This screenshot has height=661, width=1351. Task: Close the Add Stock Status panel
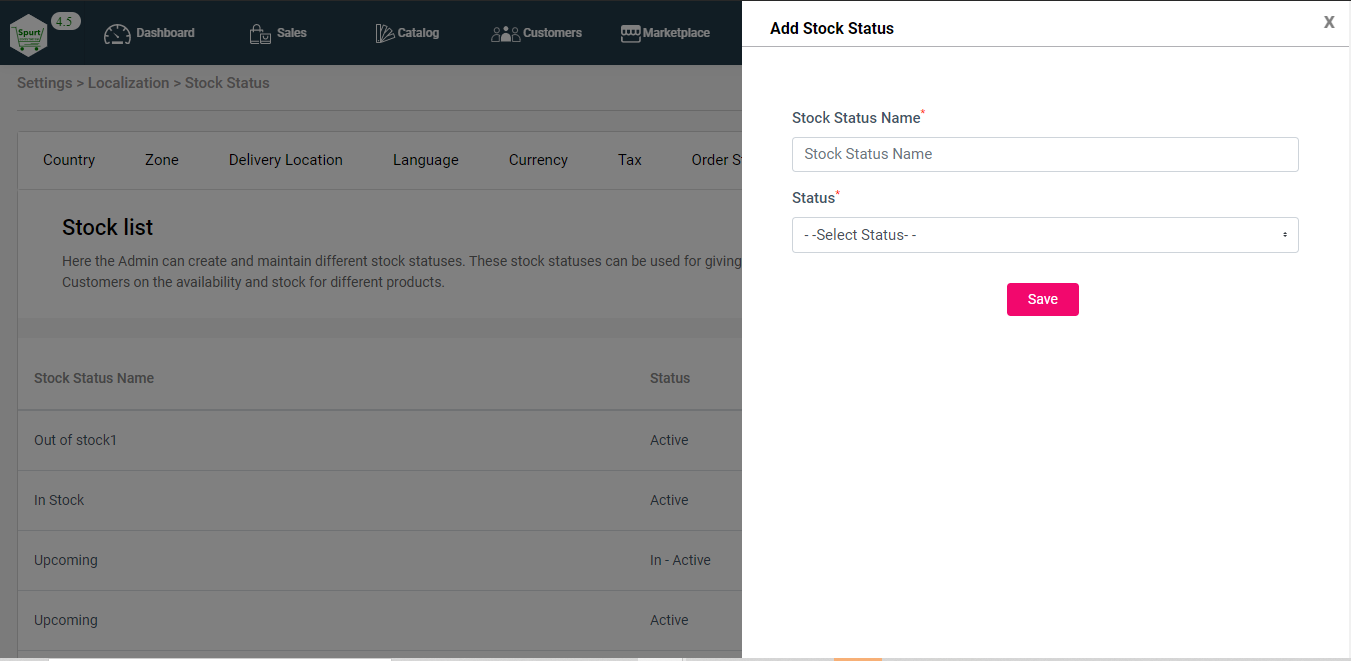[1329, 22]
